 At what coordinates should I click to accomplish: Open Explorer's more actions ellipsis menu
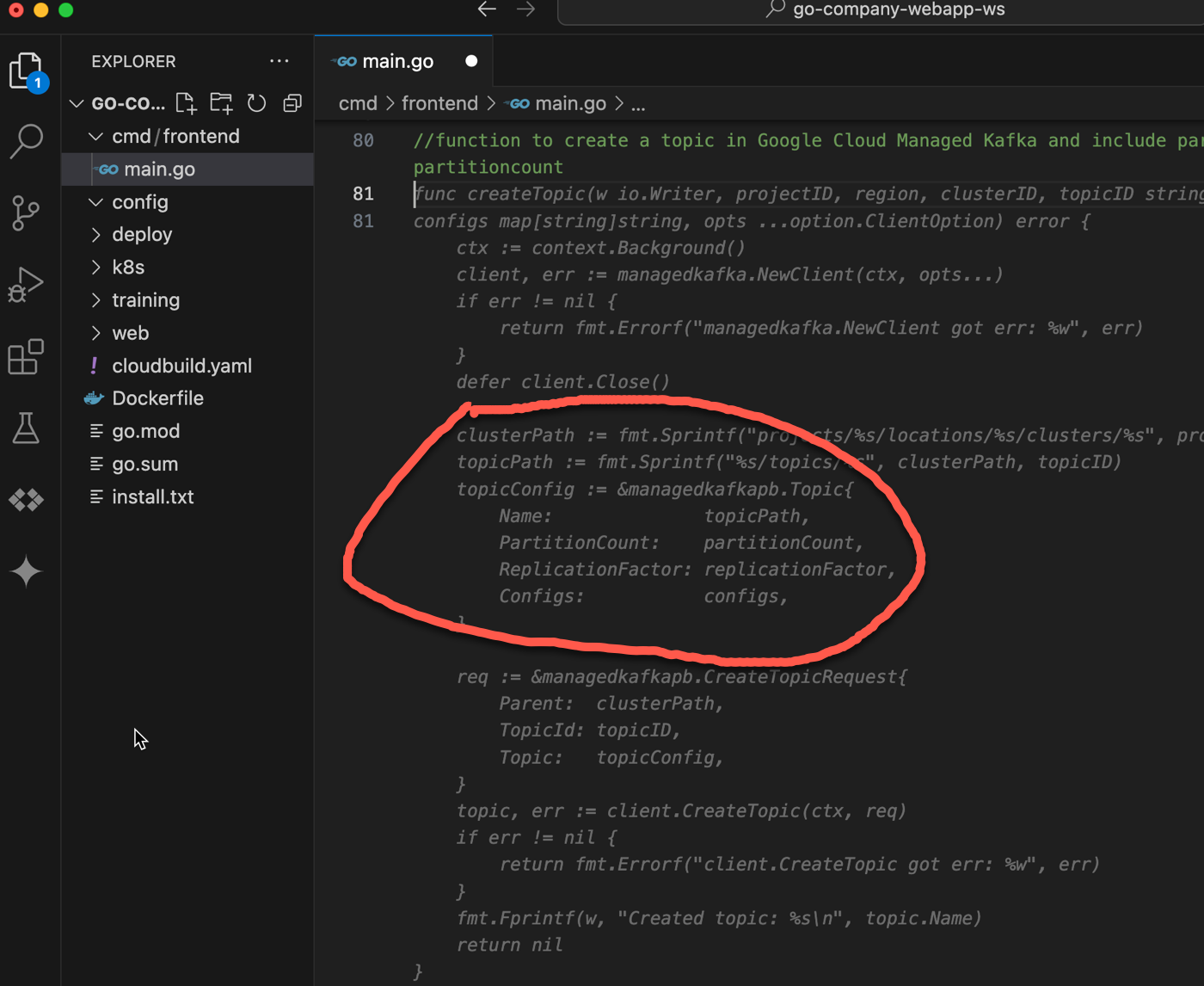(279, 61)
